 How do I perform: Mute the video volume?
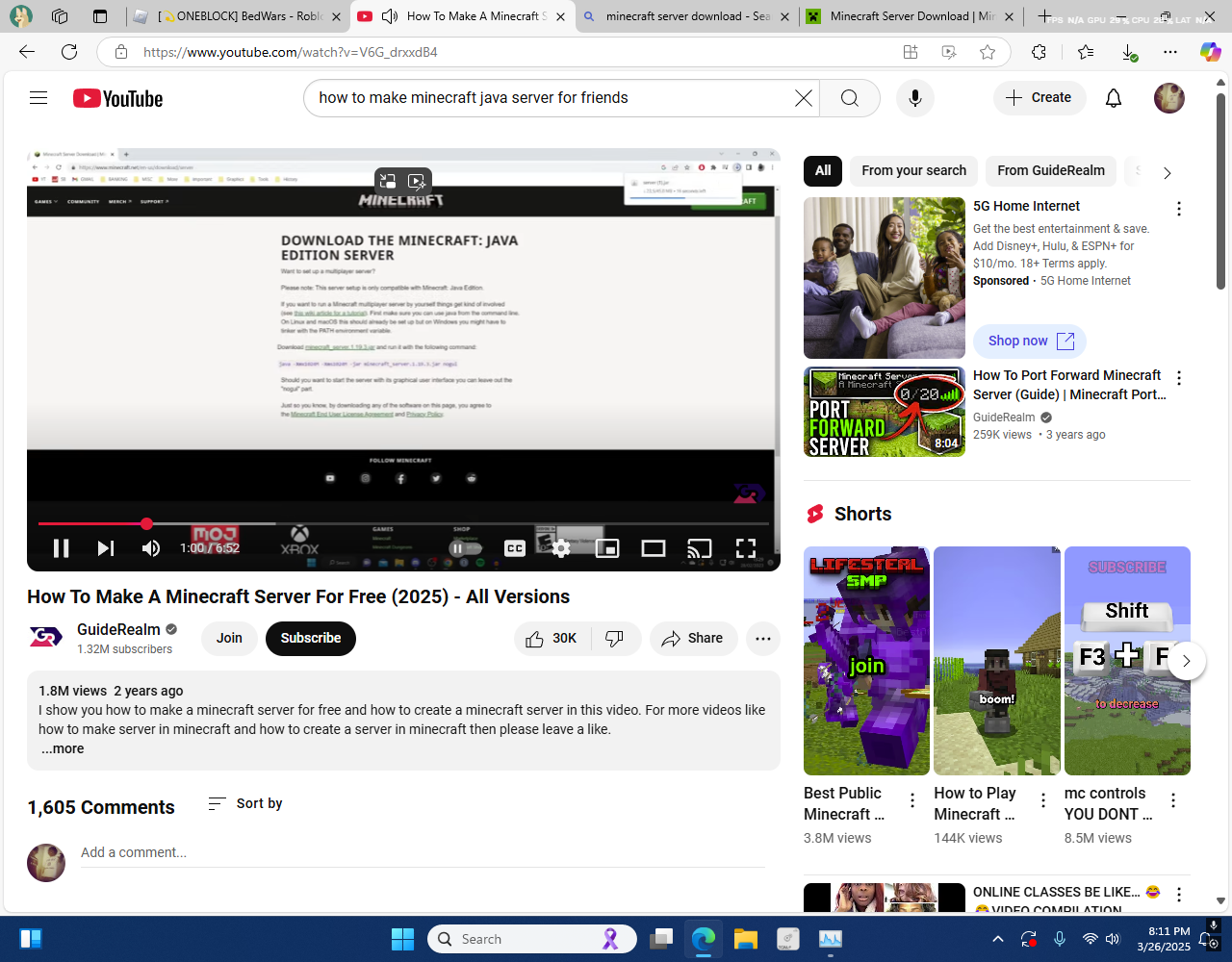(x=151, y=548)
